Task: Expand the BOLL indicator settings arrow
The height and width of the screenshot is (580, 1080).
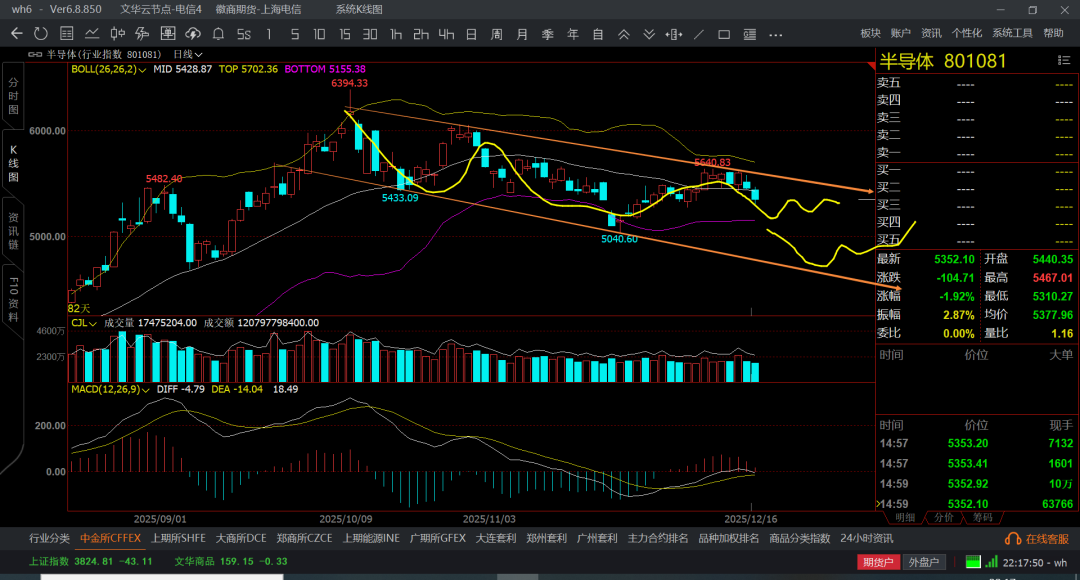Action: pos(143,70)
